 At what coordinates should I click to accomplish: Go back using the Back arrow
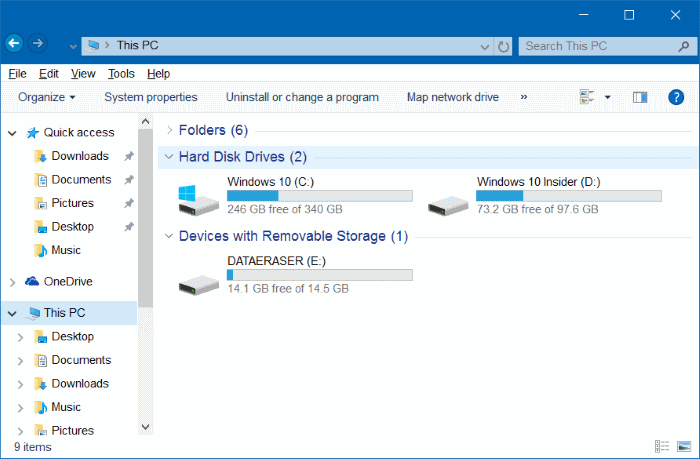pyautogui.click(x=14, y=43)
